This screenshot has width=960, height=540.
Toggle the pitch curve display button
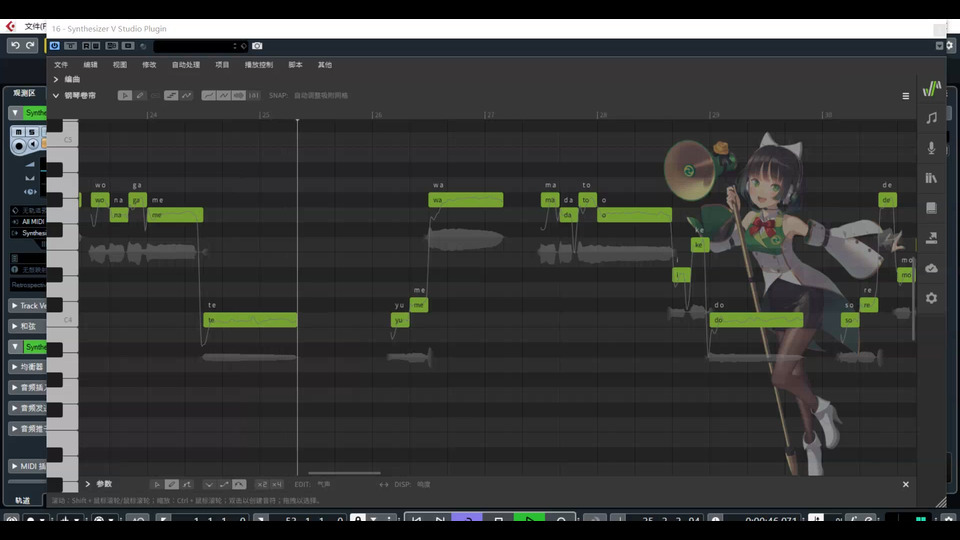pyautogui.click(x=186, y=96)
